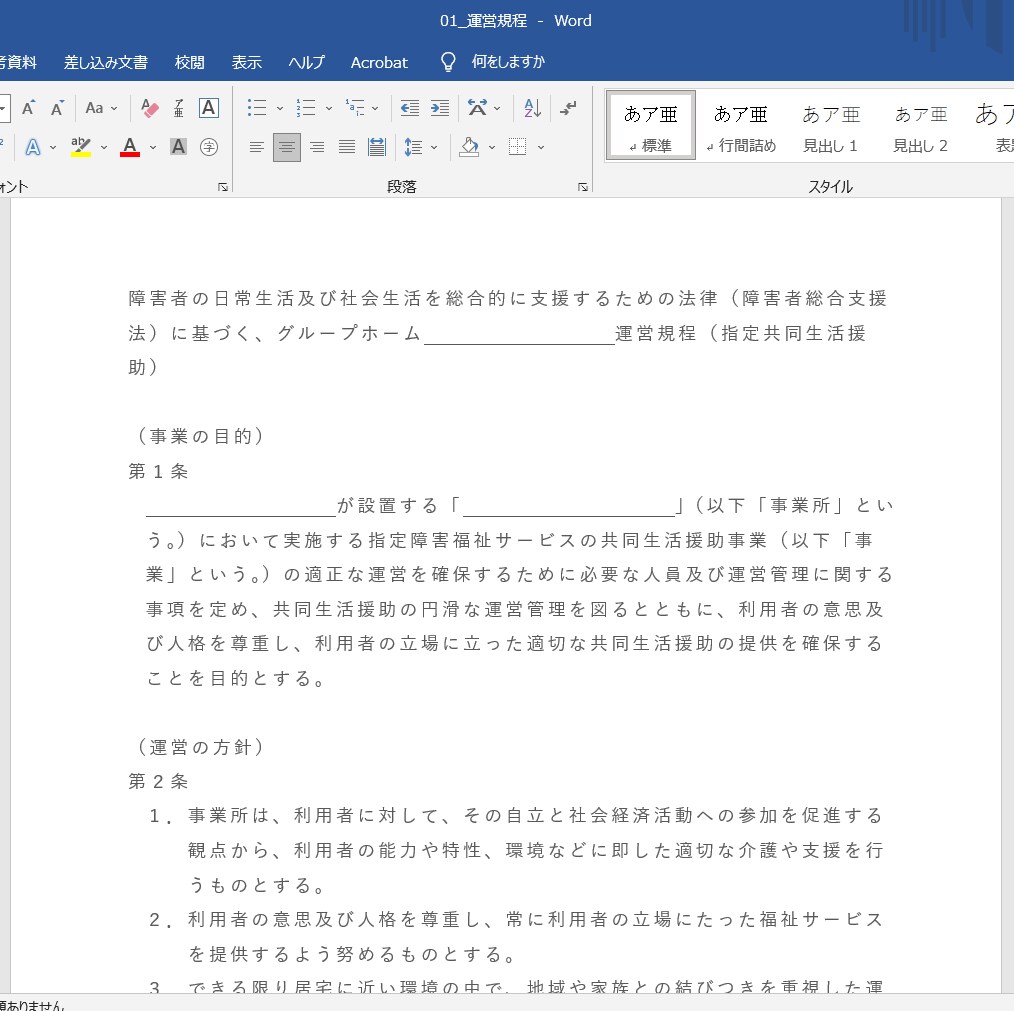Viewport: 1014px width, 1011px height.
Task: Apply the 標準 (Normal) style
Action: point(651,125)
